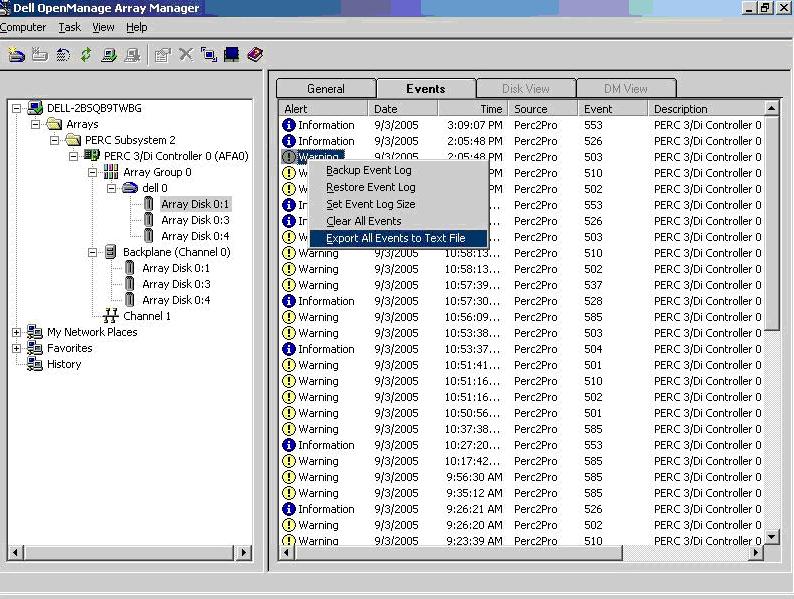The width and height of the screenshot is (794, 599).
Task: Open the Computer menu
Action: (x=23, y=27)
